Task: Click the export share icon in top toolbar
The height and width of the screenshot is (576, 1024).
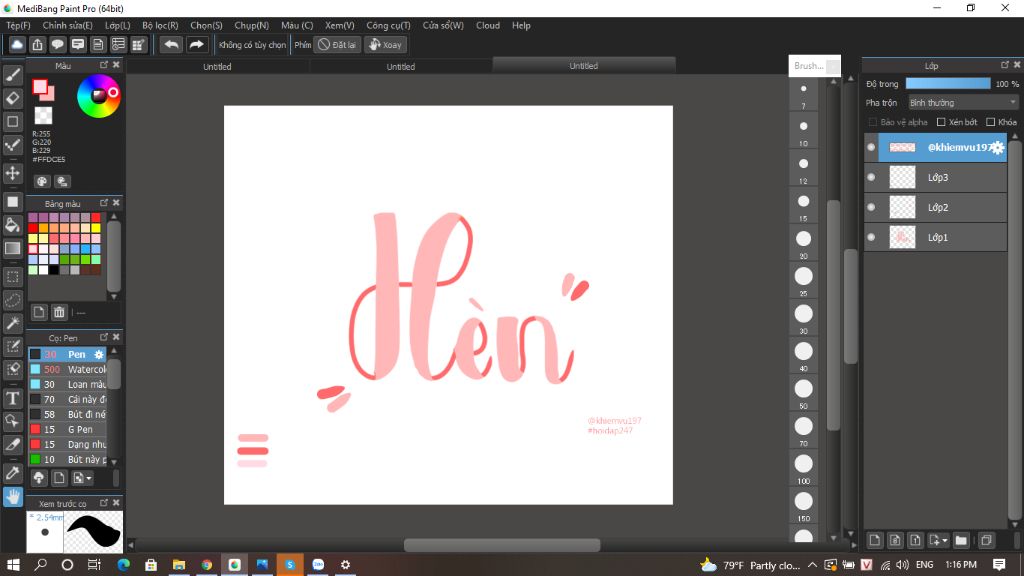Action: tap(37, 44)
